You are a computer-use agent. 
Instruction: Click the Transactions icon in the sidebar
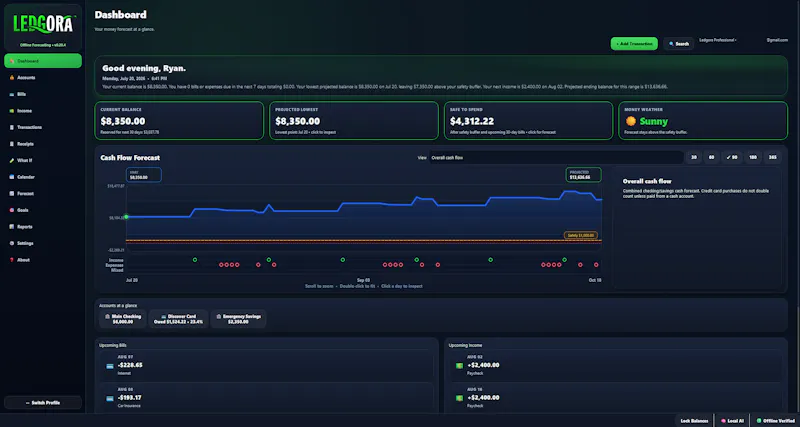(x=11, y=128)
